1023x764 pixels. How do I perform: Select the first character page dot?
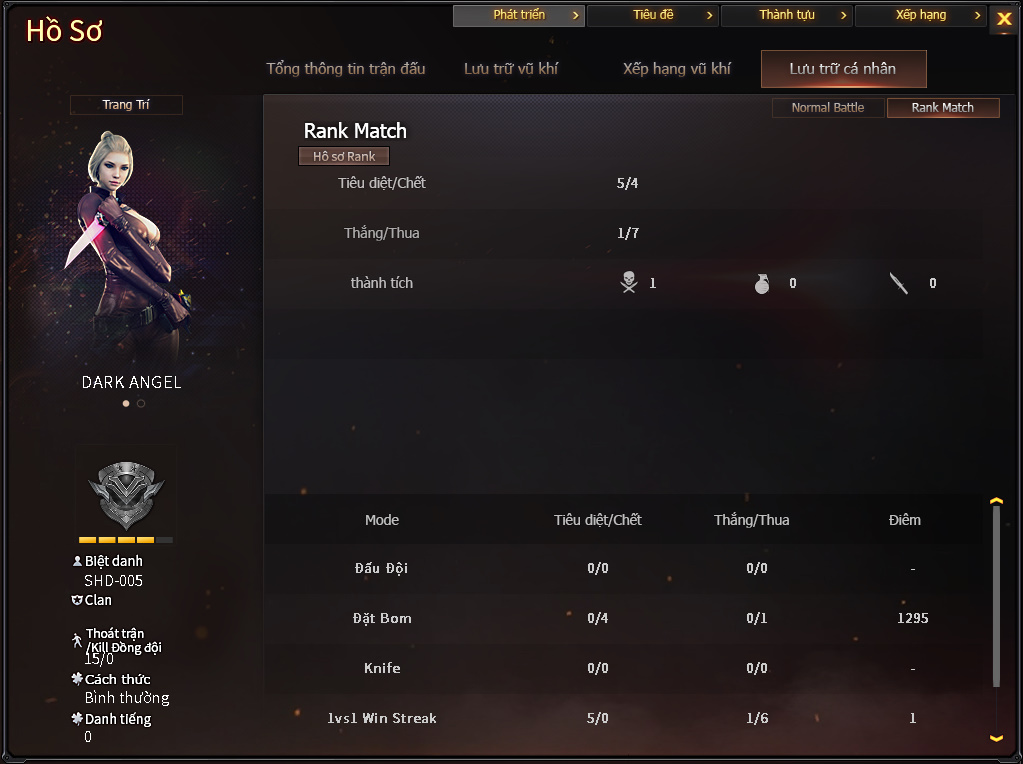click(126, 403)
